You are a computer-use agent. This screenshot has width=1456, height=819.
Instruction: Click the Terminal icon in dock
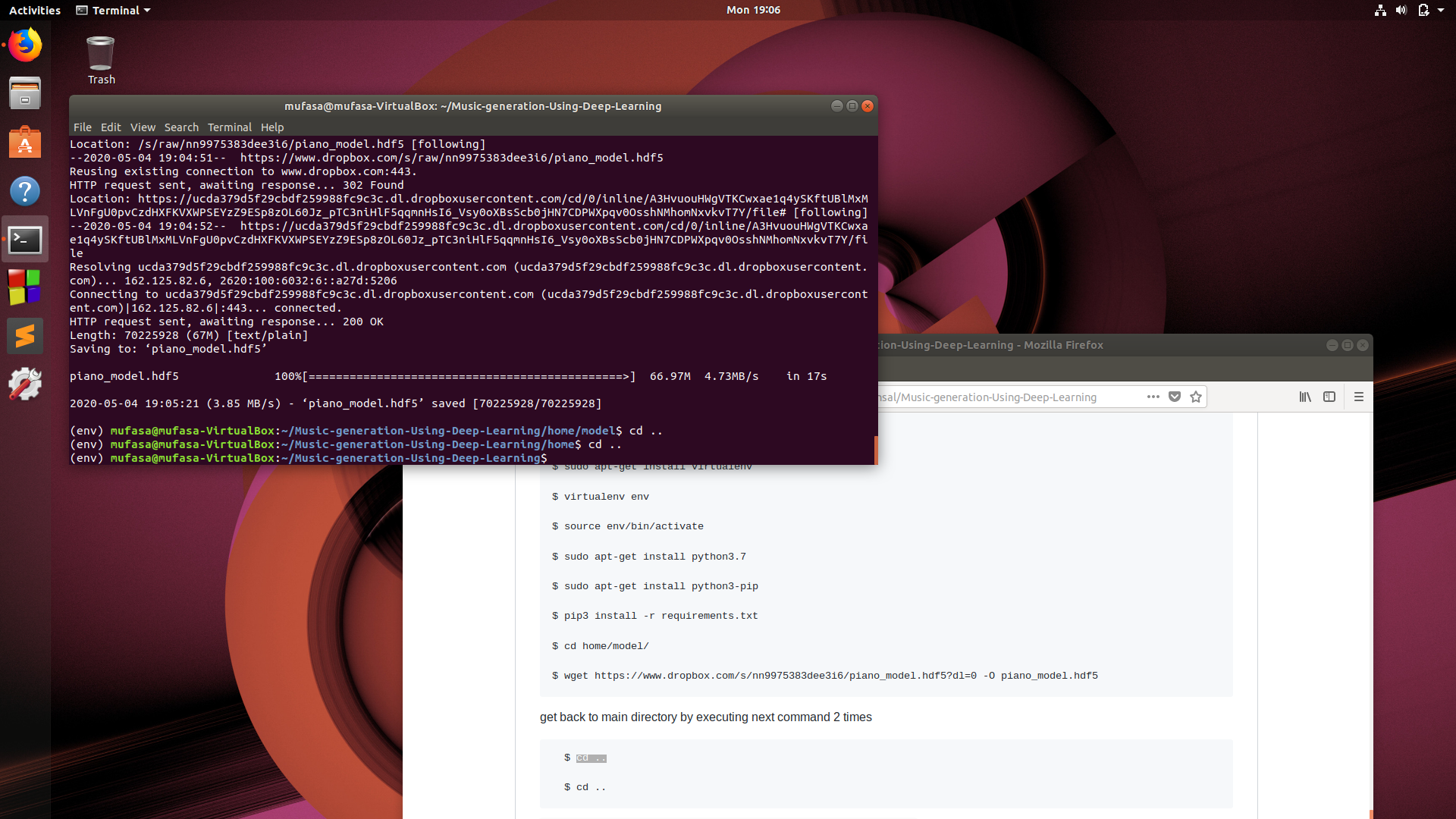[25, 240]
